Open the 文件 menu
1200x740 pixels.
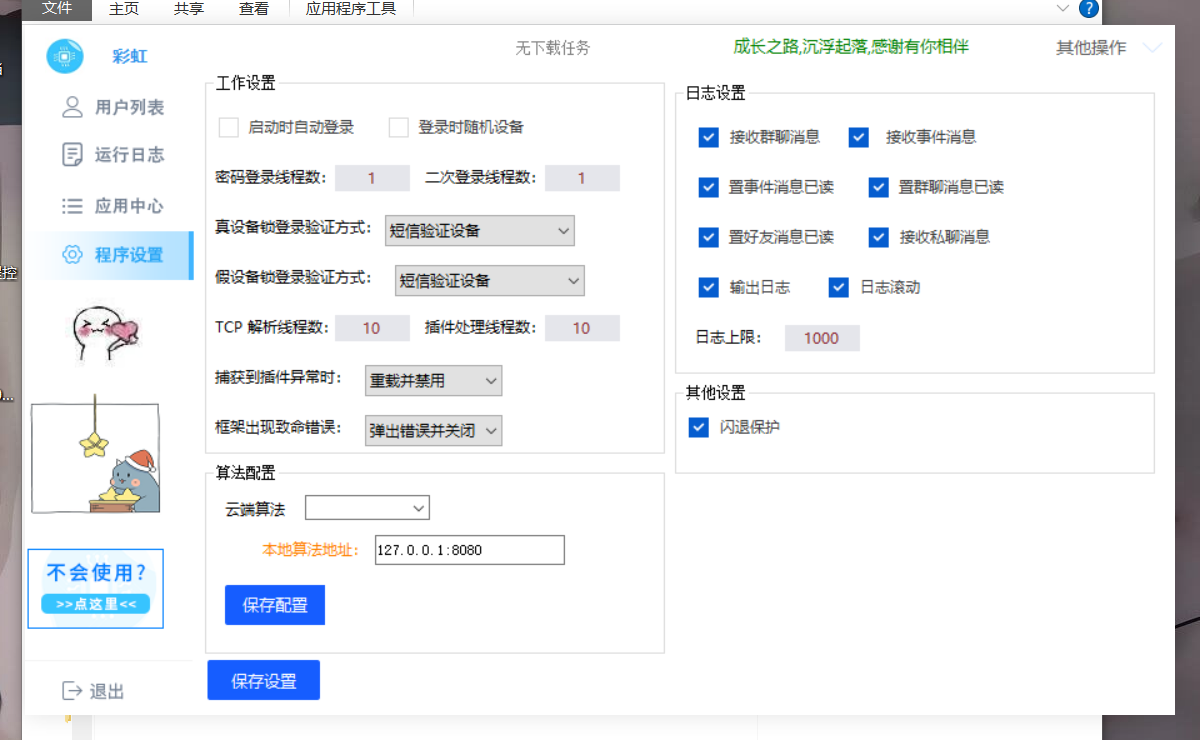[x=56, y=8]
